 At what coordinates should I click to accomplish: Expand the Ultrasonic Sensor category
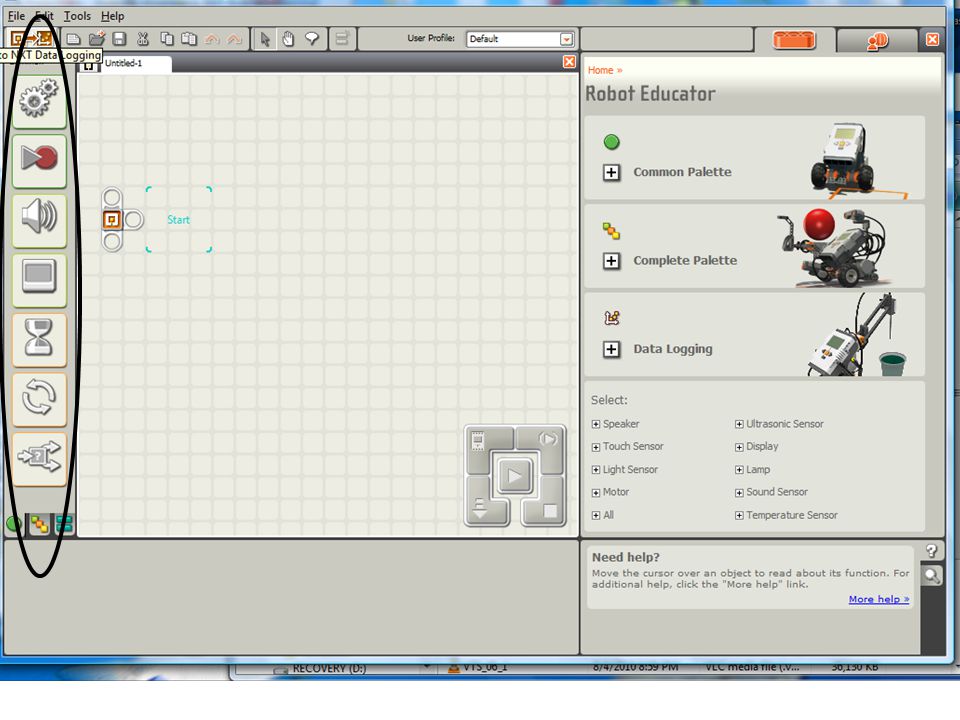click(739, 424)
